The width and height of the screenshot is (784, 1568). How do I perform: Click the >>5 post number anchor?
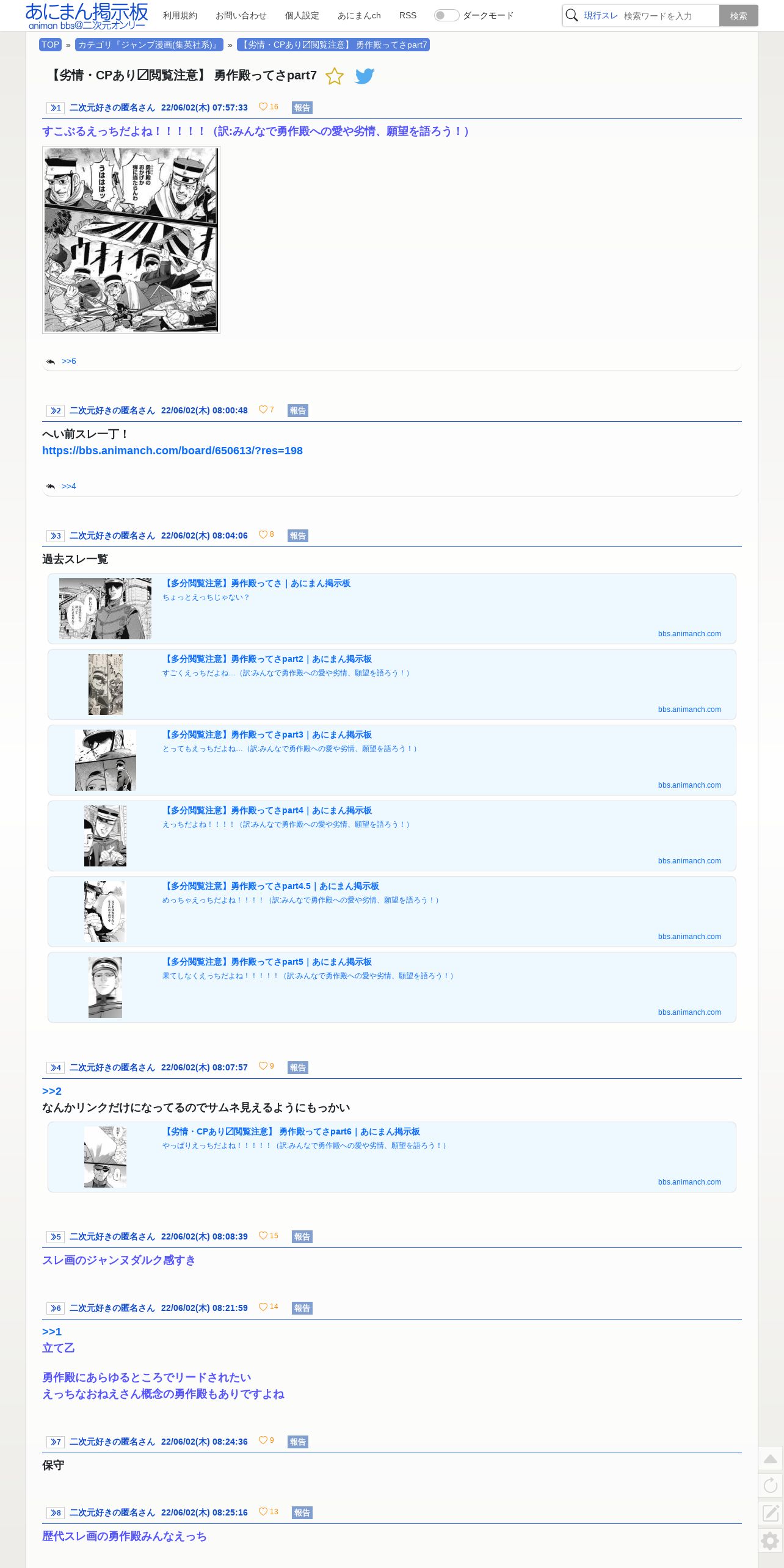coord(56,1237)
